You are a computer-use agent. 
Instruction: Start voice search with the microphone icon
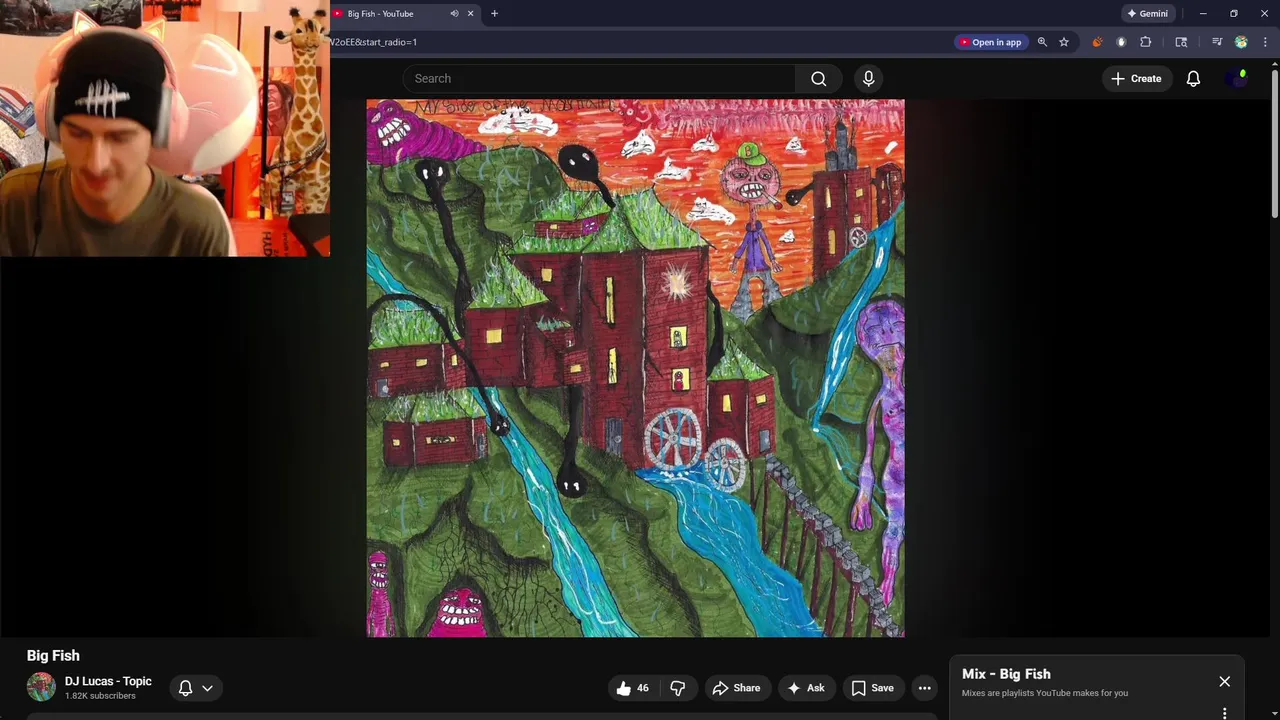(x=868, y=78)
